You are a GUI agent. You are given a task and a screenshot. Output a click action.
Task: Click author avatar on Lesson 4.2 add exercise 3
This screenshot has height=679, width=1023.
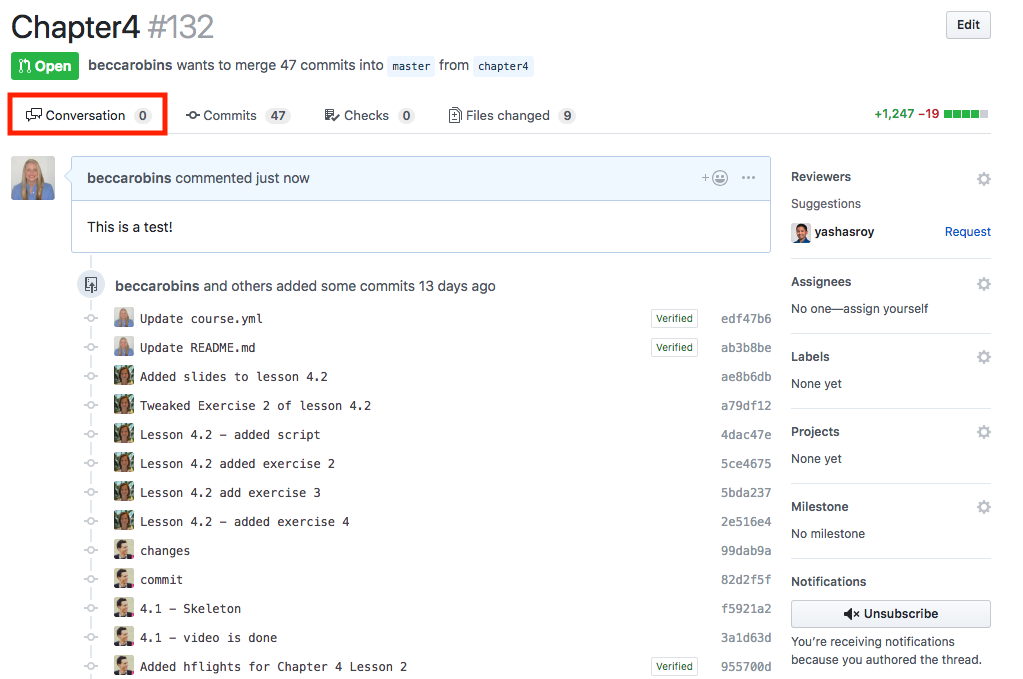[124, 492]
